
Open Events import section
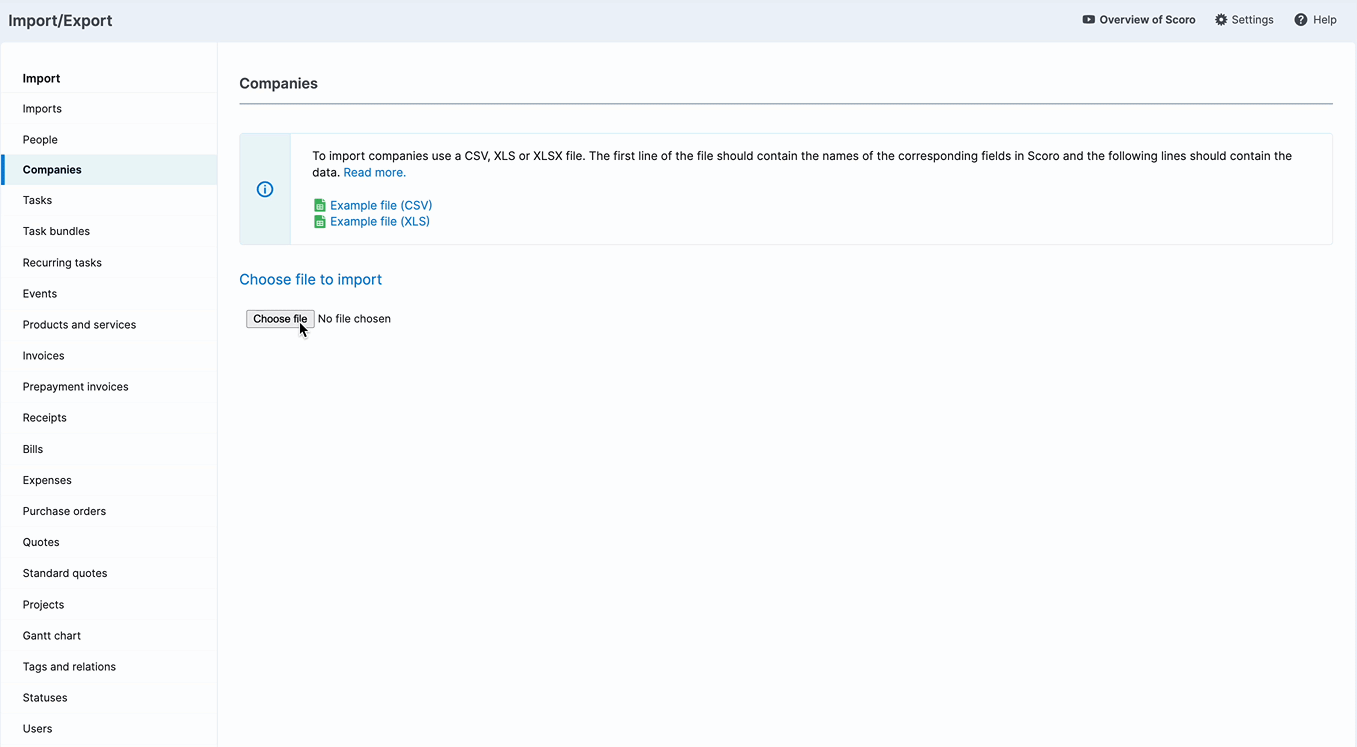click(x=109, y=294)
